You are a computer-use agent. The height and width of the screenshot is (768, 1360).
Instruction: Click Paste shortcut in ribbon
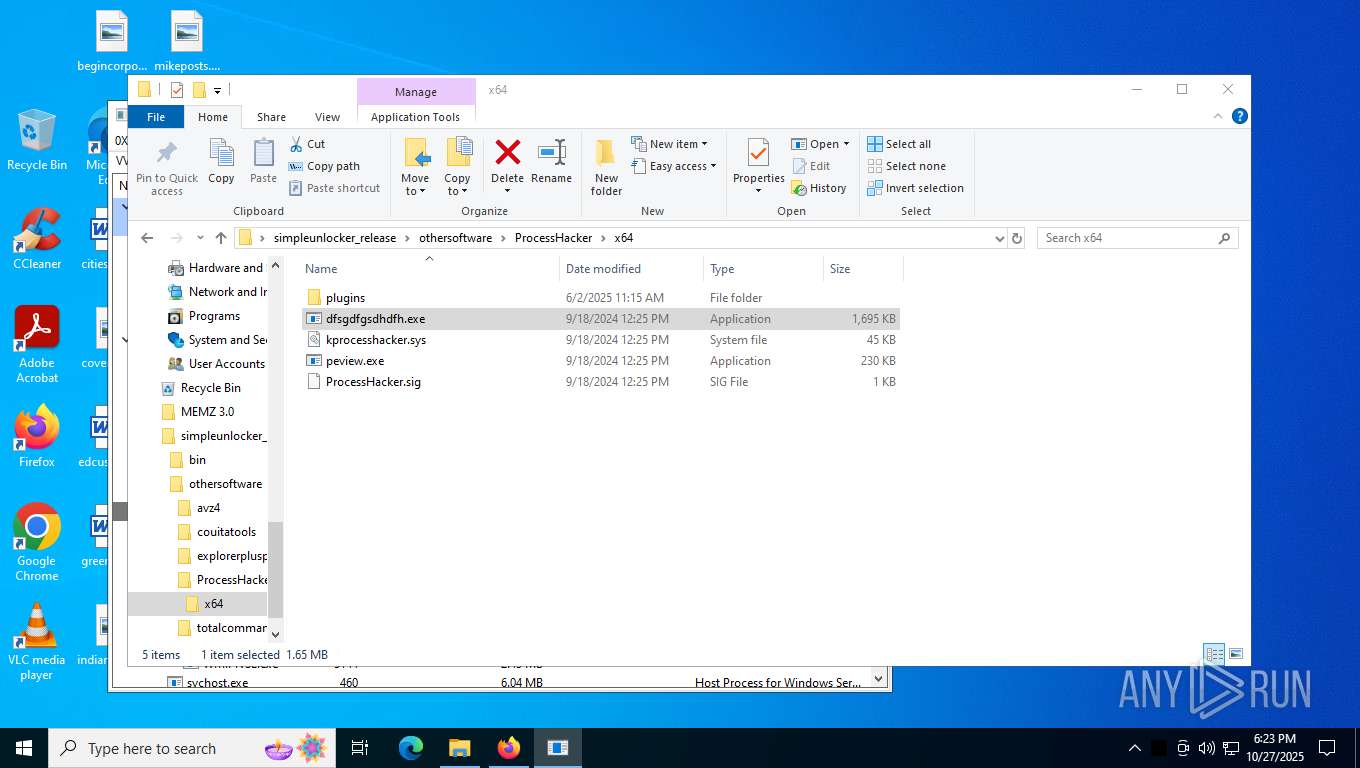tap(334, 188)
